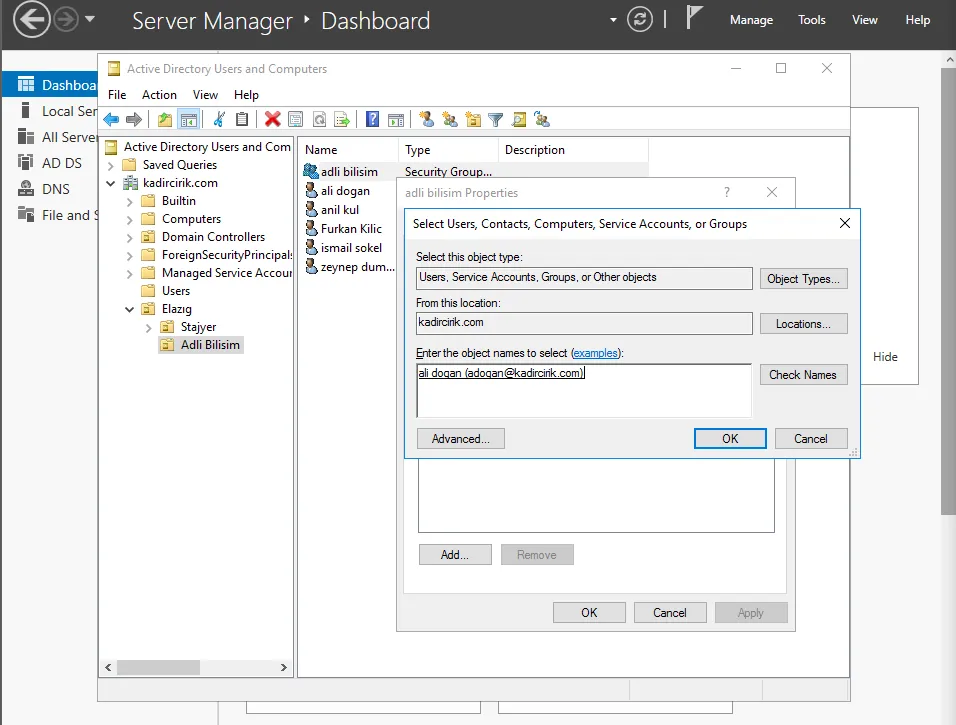Click the Find objects magnifier icon
The image size is (956, 725).
519,120
